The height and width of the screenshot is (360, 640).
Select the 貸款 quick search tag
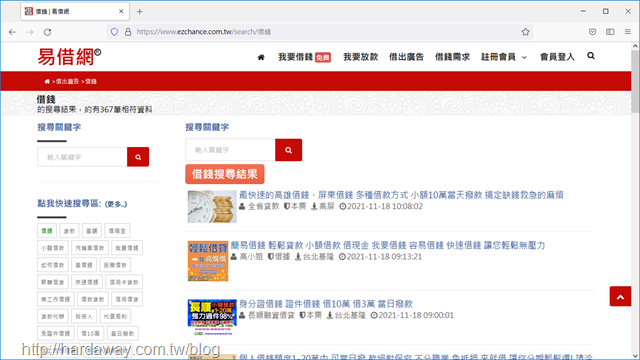tap(69, 231)
